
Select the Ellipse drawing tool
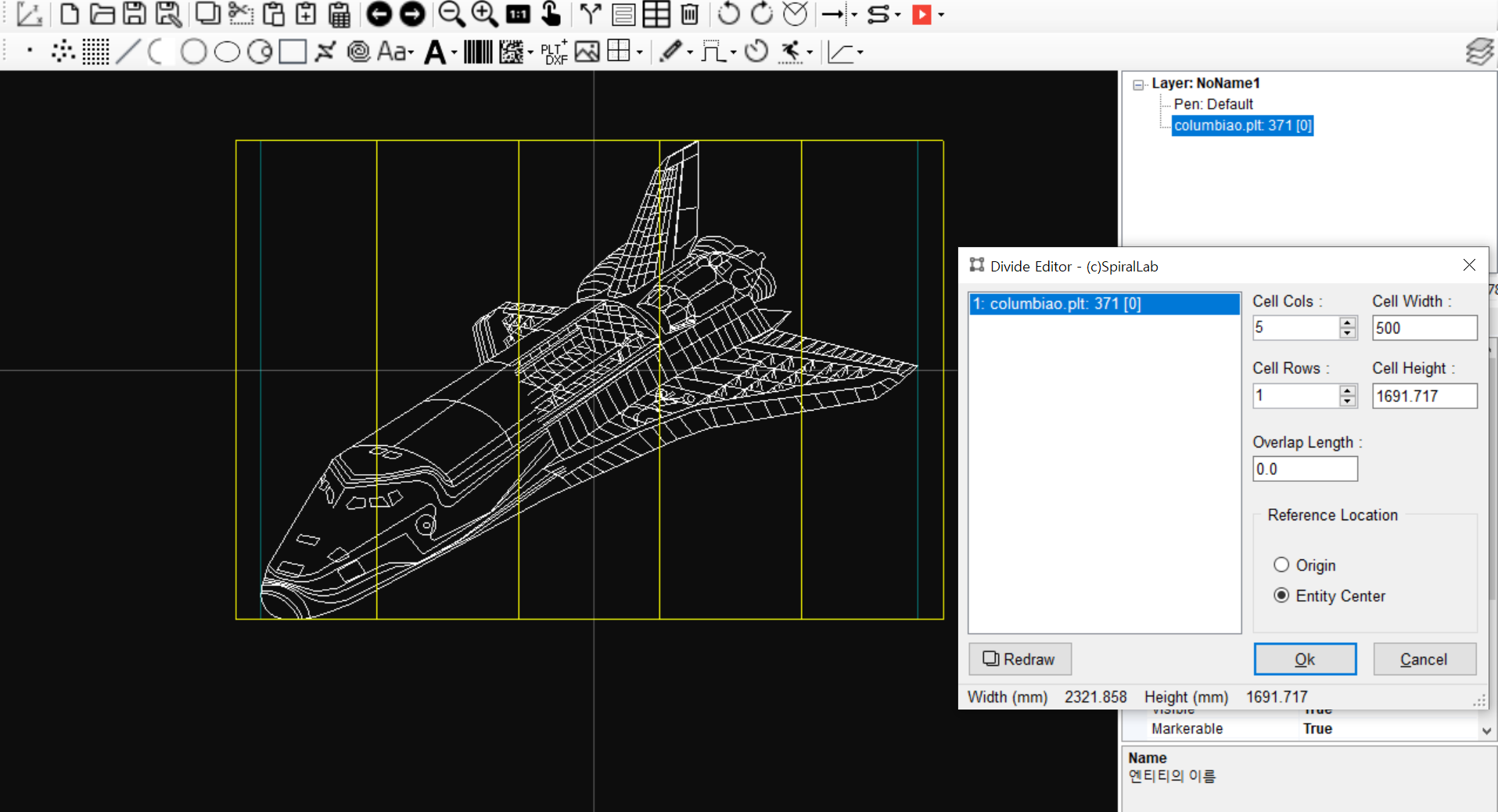(x=227, y=52)
